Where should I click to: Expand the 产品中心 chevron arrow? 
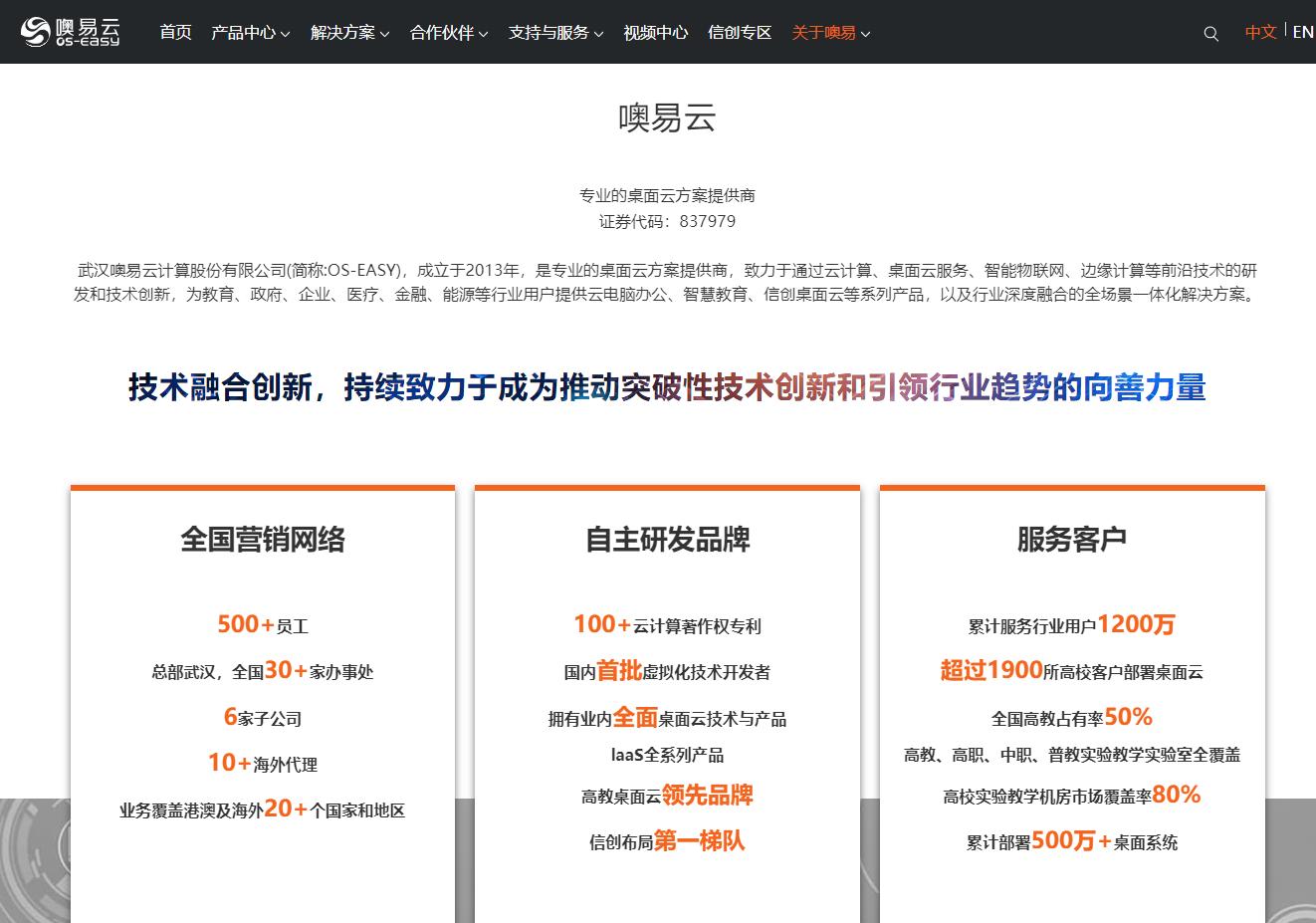coord(285,34)
